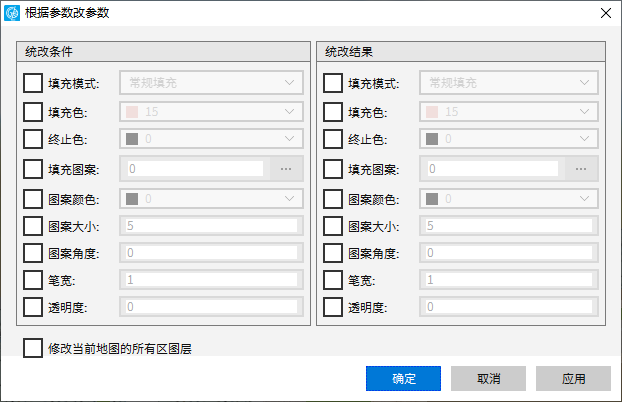Check 图案大小 in 统改条件 panel

tap(33, 226)
